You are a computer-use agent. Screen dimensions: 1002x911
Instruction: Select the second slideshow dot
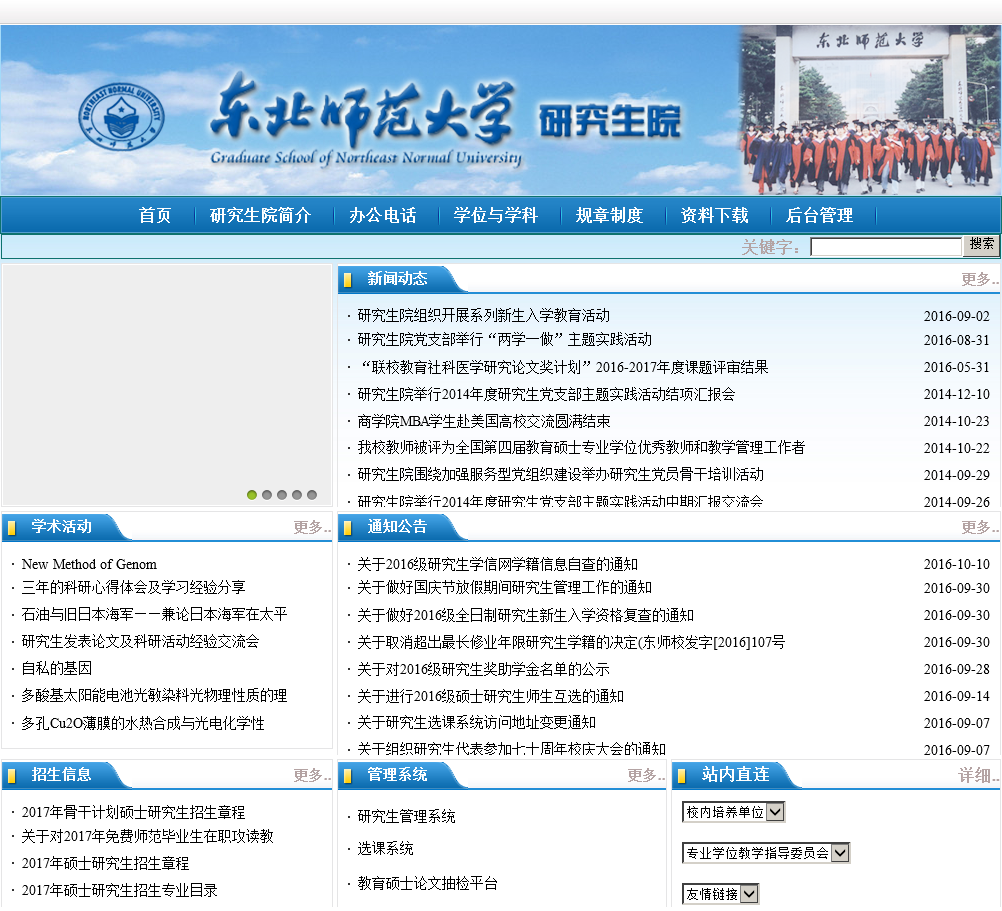267,494
